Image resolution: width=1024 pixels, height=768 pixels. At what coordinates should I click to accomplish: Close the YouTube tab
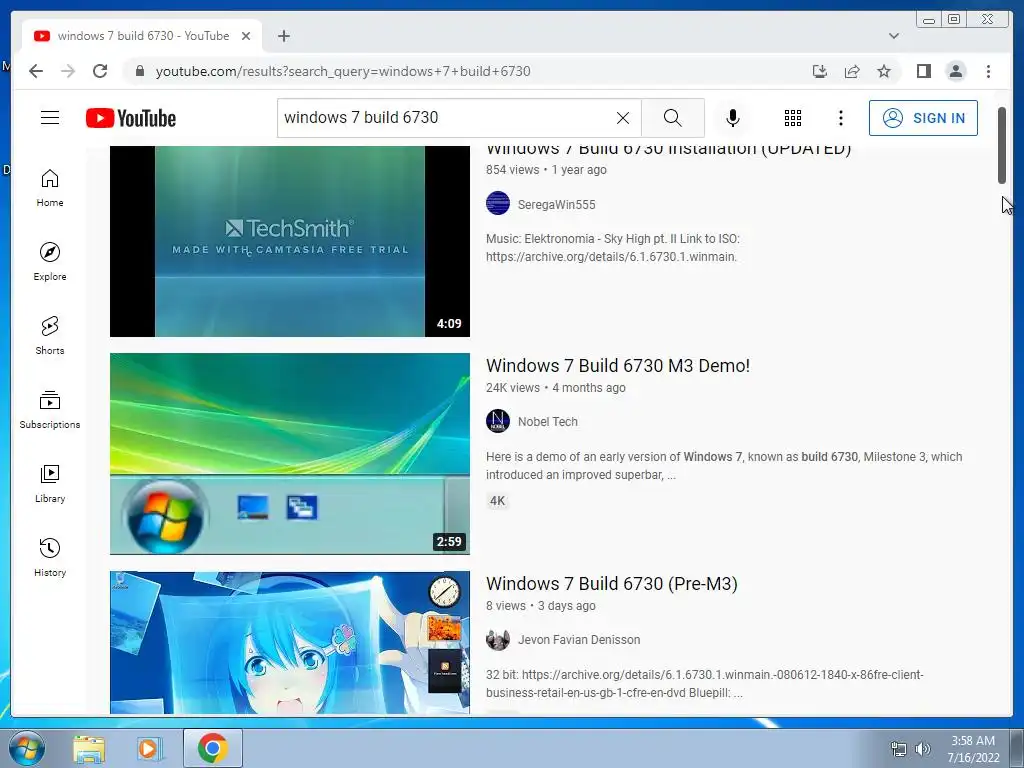(246, 36)
